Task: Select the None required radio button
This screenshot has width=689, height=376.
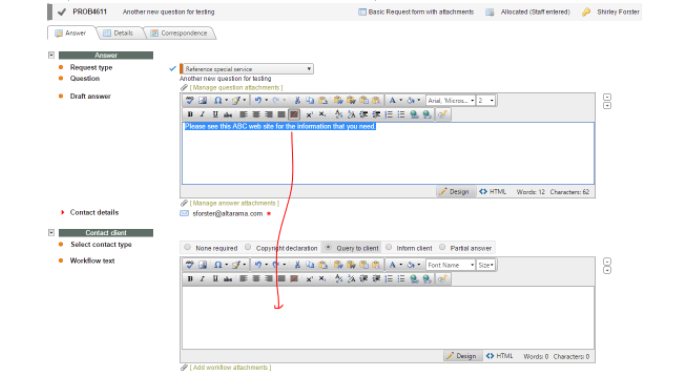Action: point(188,247)
